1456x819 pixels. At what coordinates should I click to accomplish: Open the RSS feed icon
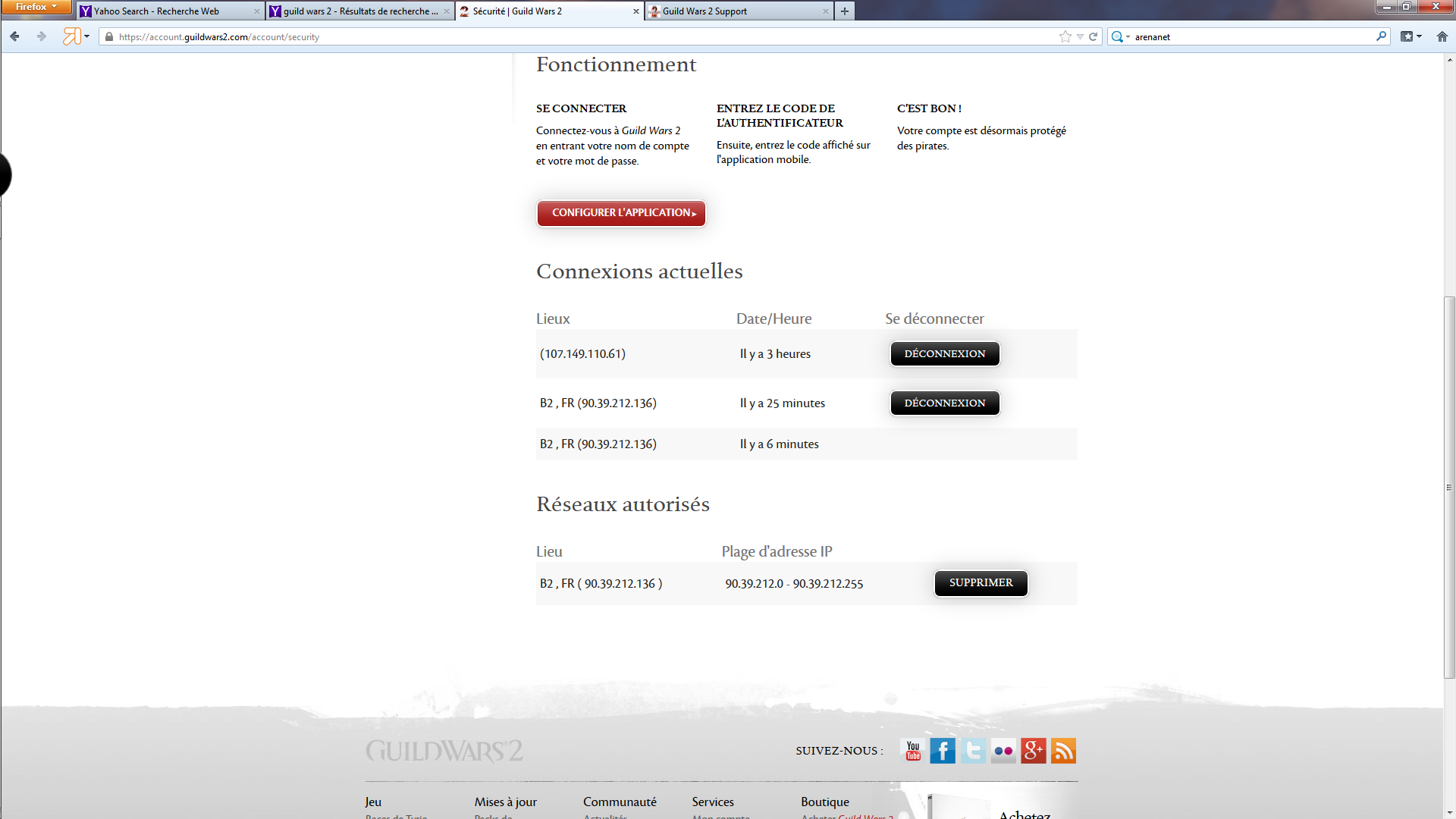[1063, 751]
